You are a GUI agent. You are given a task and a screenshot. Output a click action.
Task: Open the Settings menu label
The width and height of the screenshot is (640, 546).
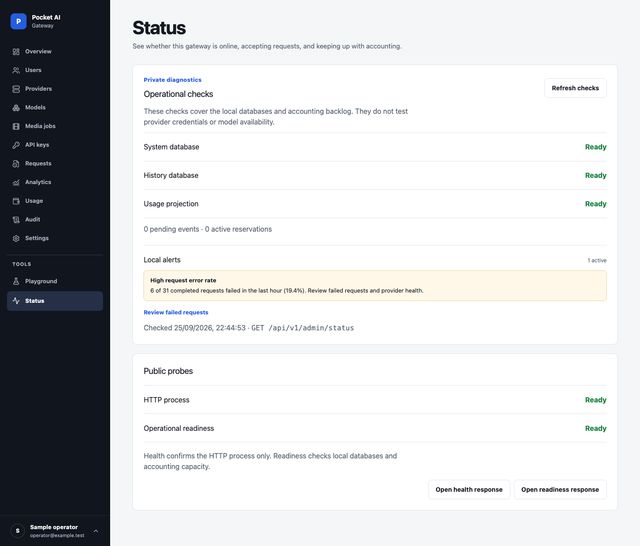[37, 238]
